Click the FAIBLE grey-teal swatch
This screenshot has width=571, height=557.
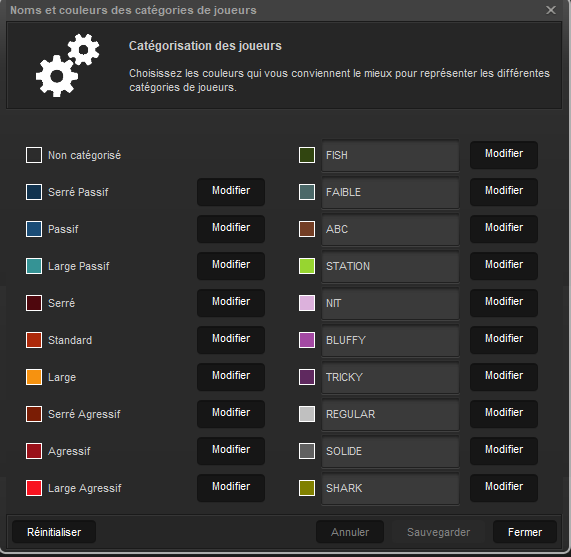coord(307,192)
